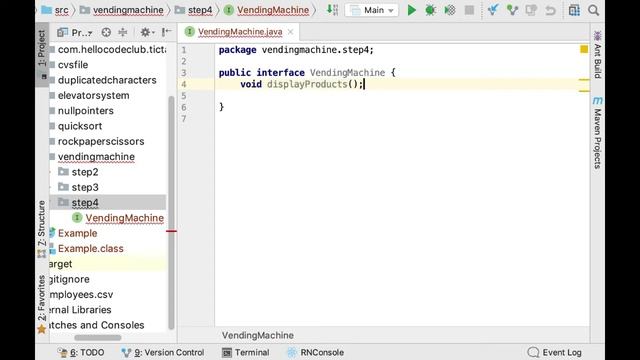
Task: Click line number 4 in the gutter
Action: [x=184, y=84]
